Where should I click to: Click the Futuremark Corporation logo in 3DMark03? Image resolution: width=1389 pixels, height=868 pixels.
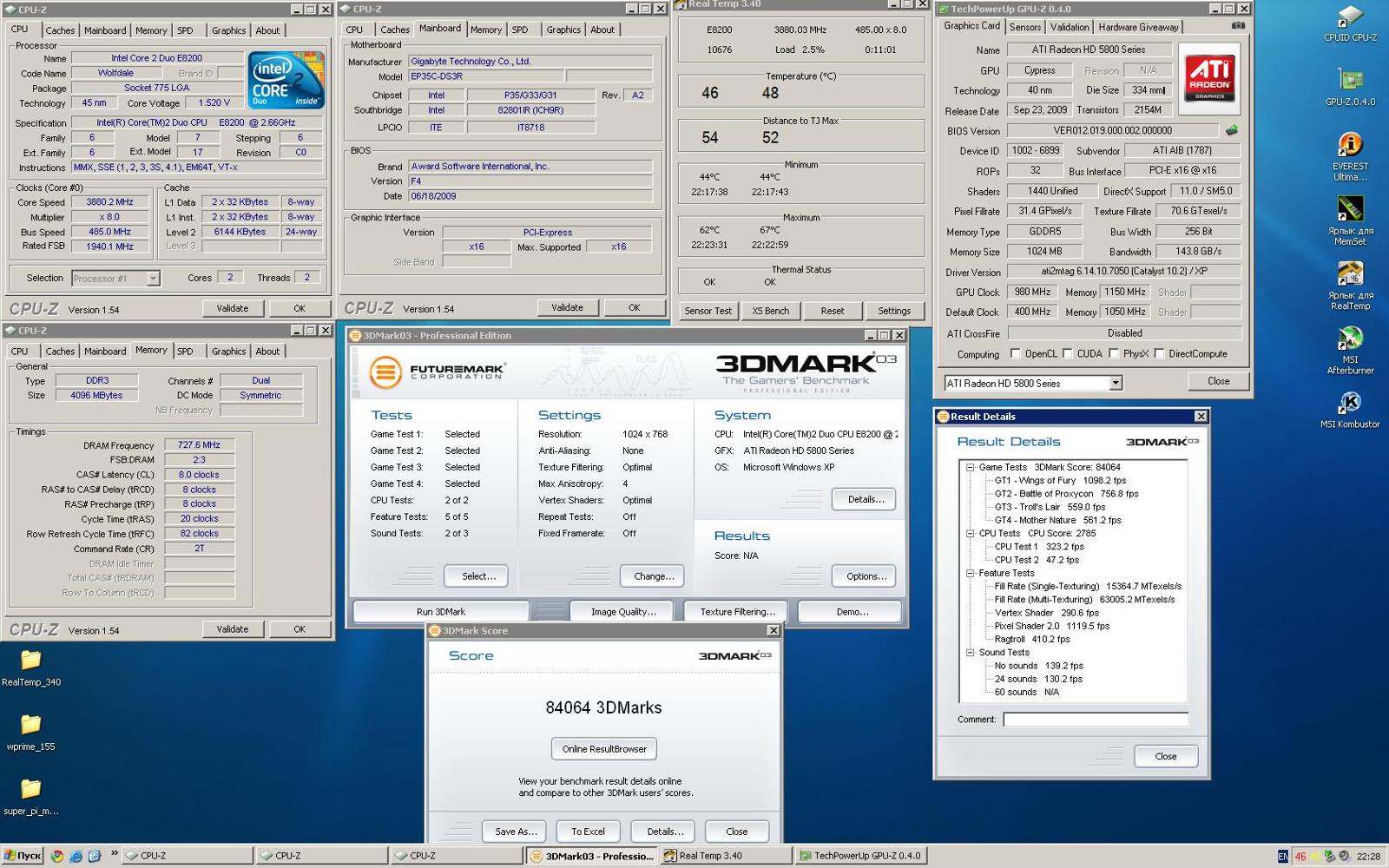pyautogui.click(x=436, y=372)
